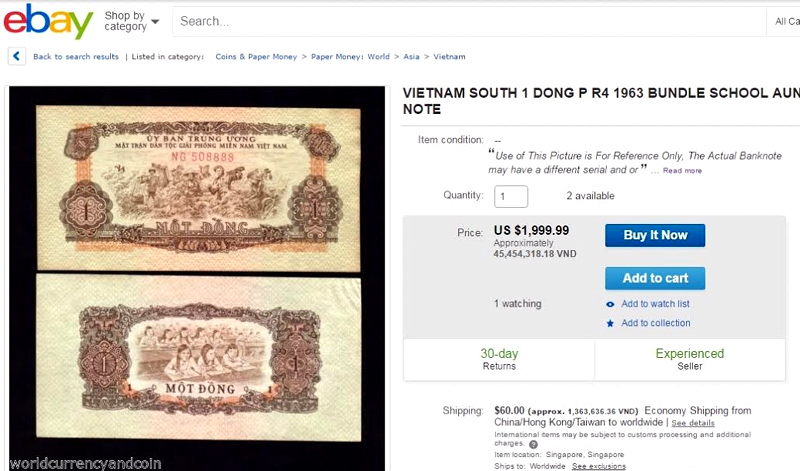Click the Buy It Now button
800x471 pixels.
655,235
